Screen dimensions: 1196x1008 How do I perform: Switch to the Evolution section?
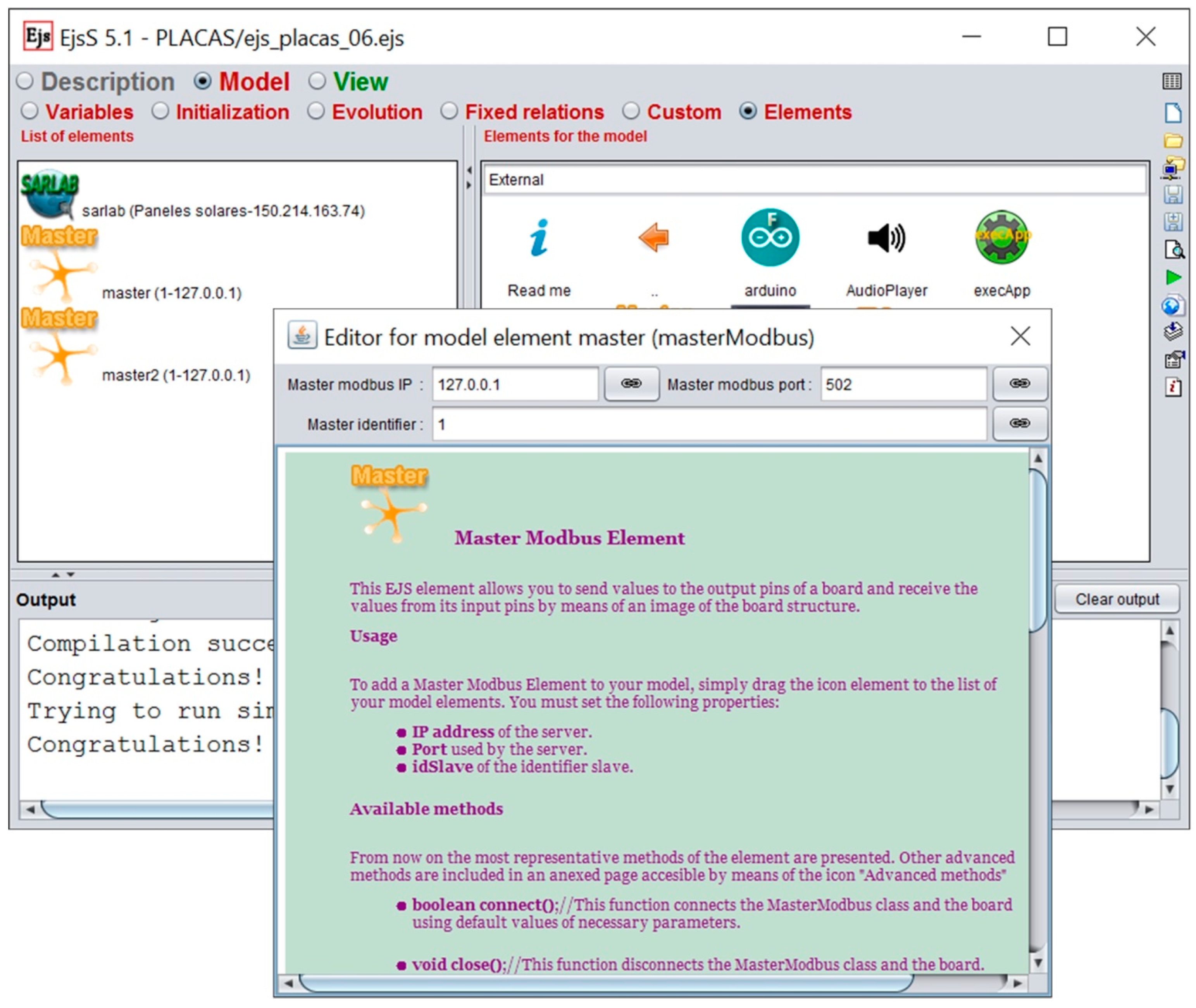[x=316, y=112]
